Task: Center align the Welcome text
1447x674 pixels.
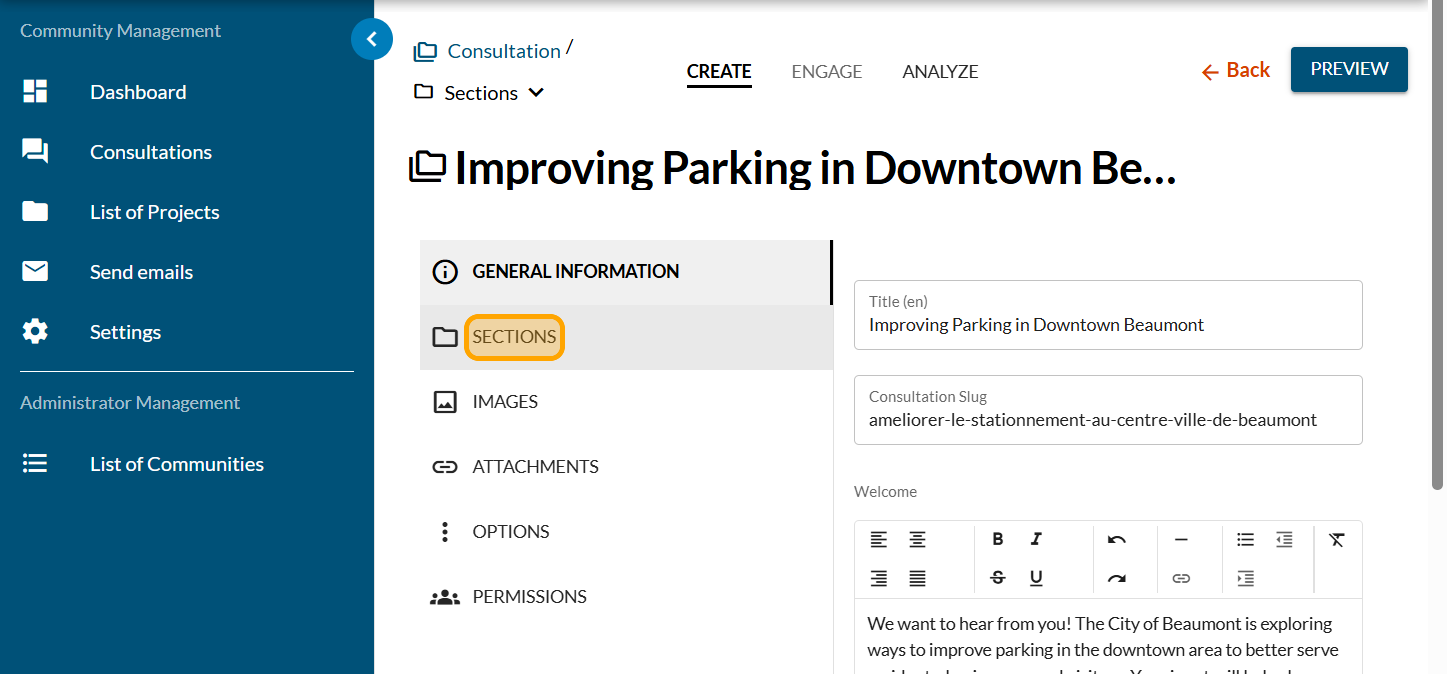Action: 917,540
